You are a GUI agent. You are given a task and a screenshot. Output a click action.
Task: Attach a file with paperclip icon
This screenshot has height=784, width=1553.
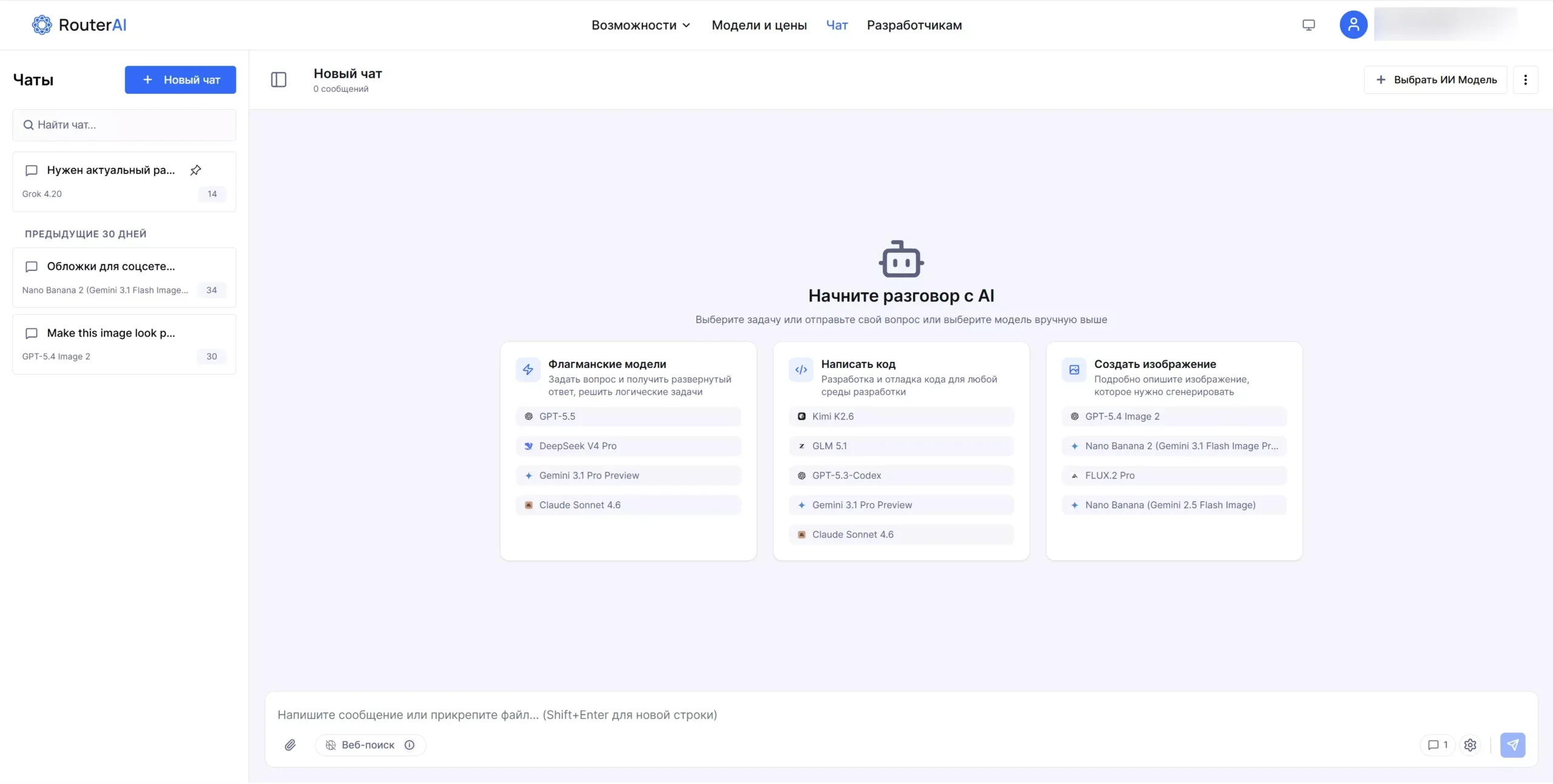[x=290, y=745]
